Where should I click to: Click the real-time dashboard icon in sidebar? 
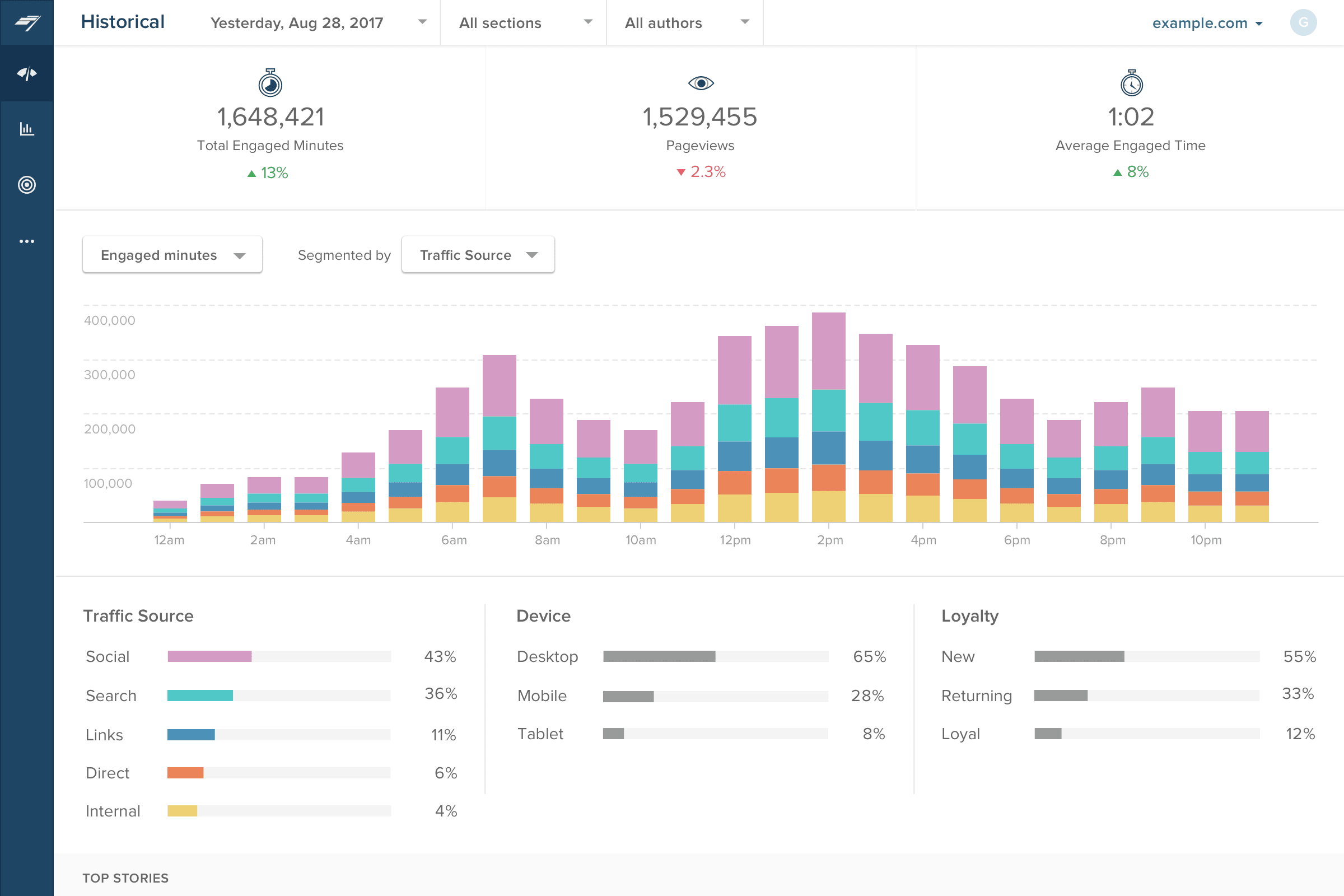[x=27, y=75]
